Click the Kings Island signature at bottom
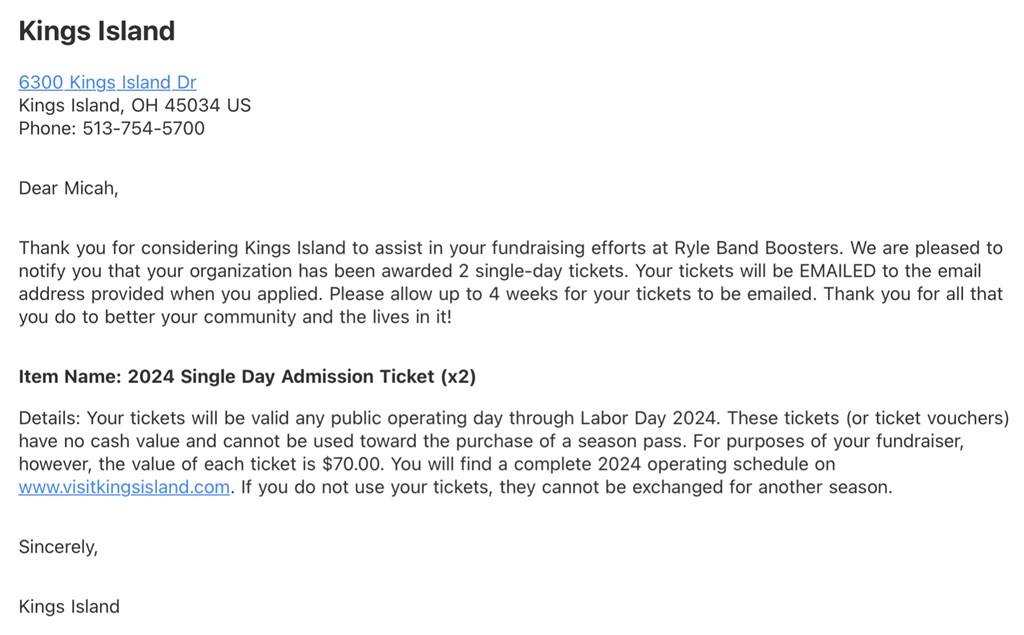The width and height of the screenshot is (1024, 635). tap(69, 607)
